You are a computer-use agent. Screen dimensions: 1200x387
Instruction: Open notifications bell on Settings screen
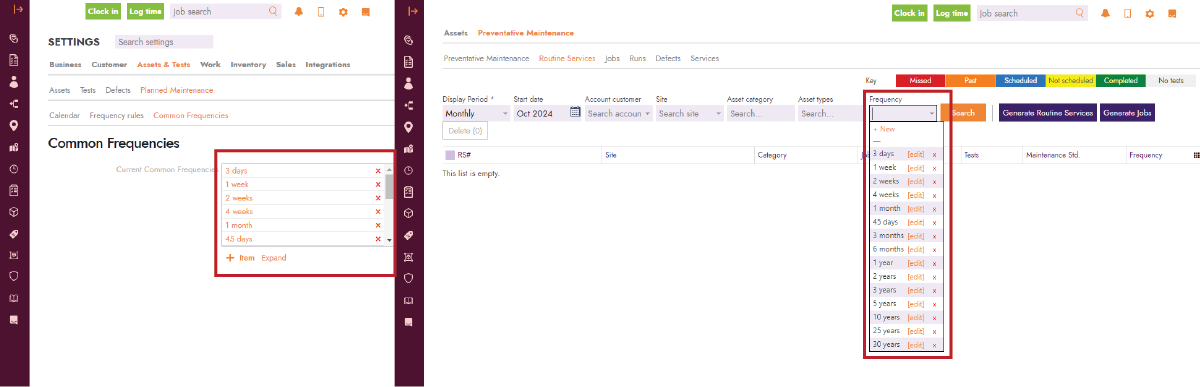coord(298,13)
